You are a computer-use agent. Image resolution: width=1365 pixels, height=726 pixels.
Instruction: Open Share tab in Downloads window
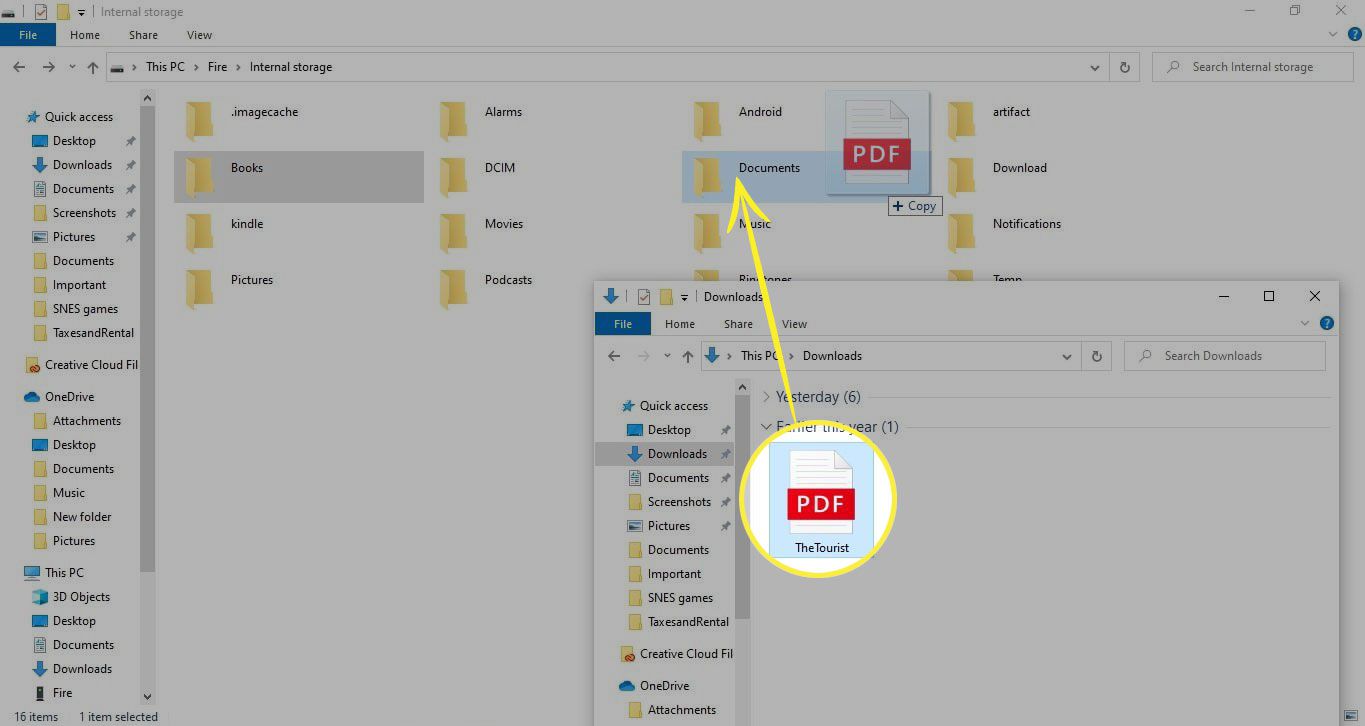738,324
